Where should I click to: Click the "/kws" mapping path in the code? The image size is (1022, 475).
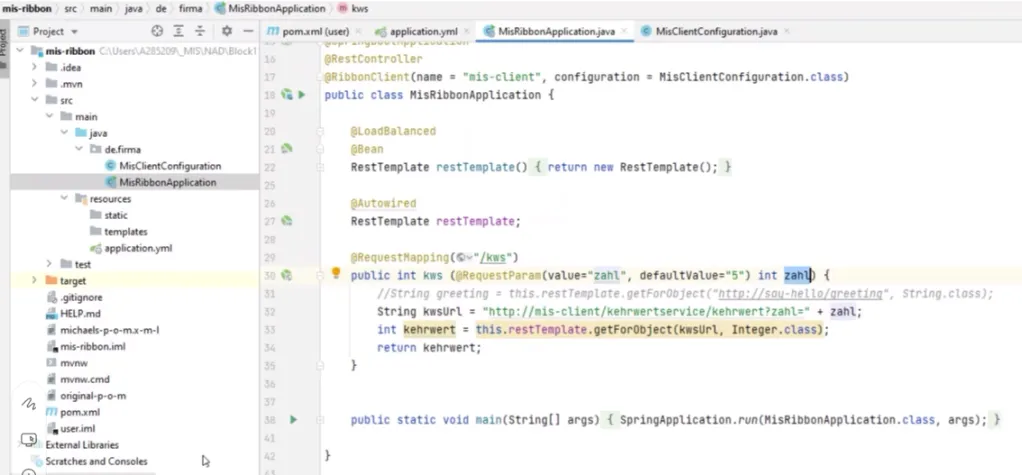point(493,257)
